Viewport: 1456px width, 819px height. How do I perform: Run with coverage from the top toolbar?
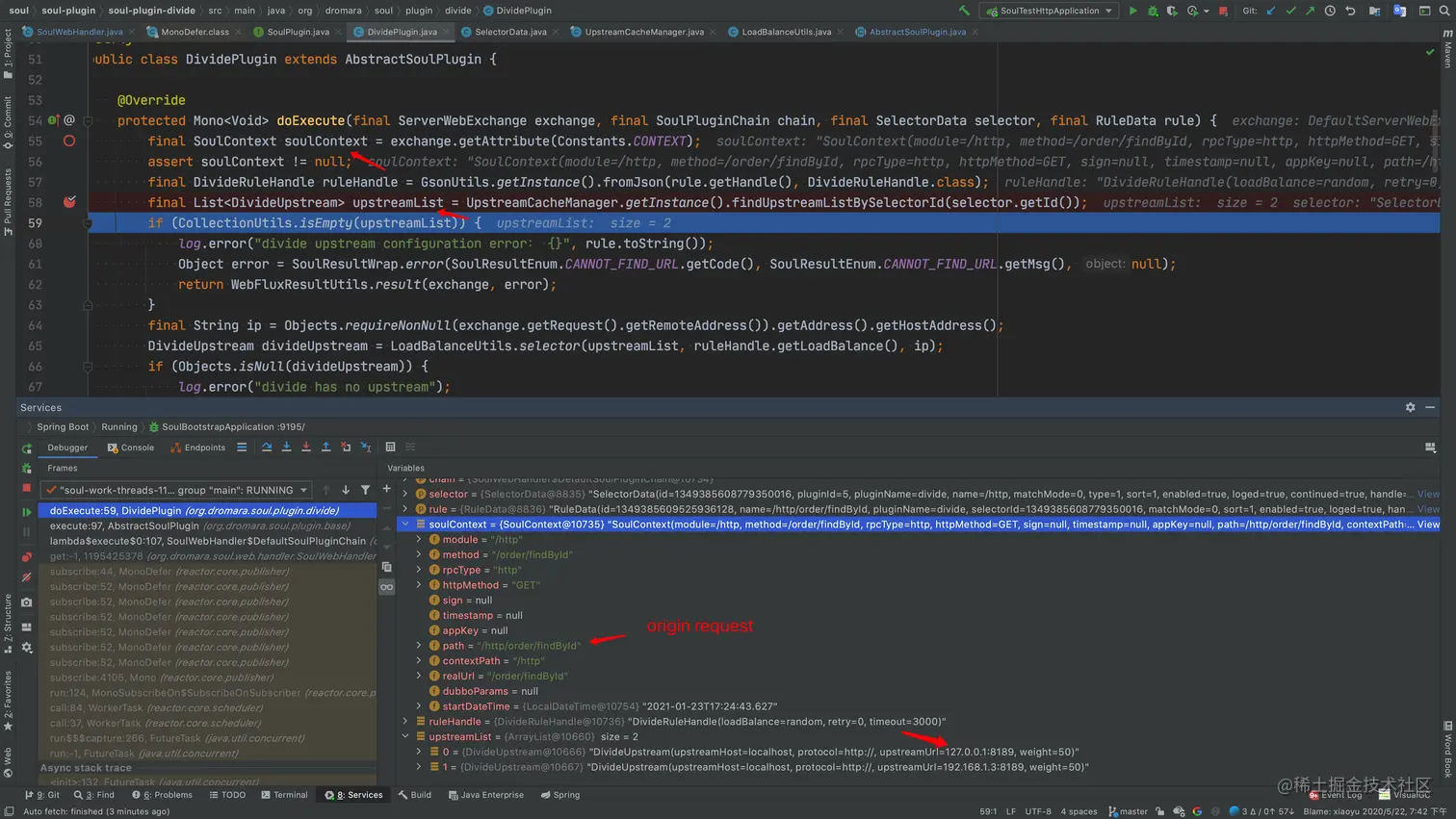(x=1172, y=11)
